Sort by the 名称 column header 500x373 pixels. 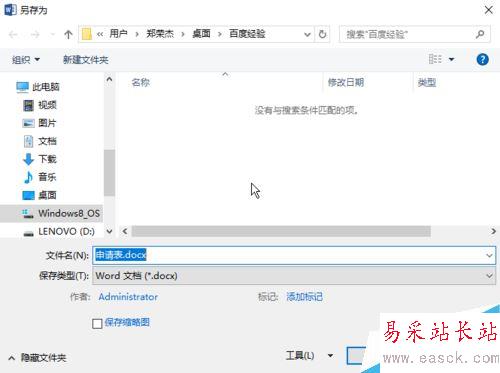[141, 82]
